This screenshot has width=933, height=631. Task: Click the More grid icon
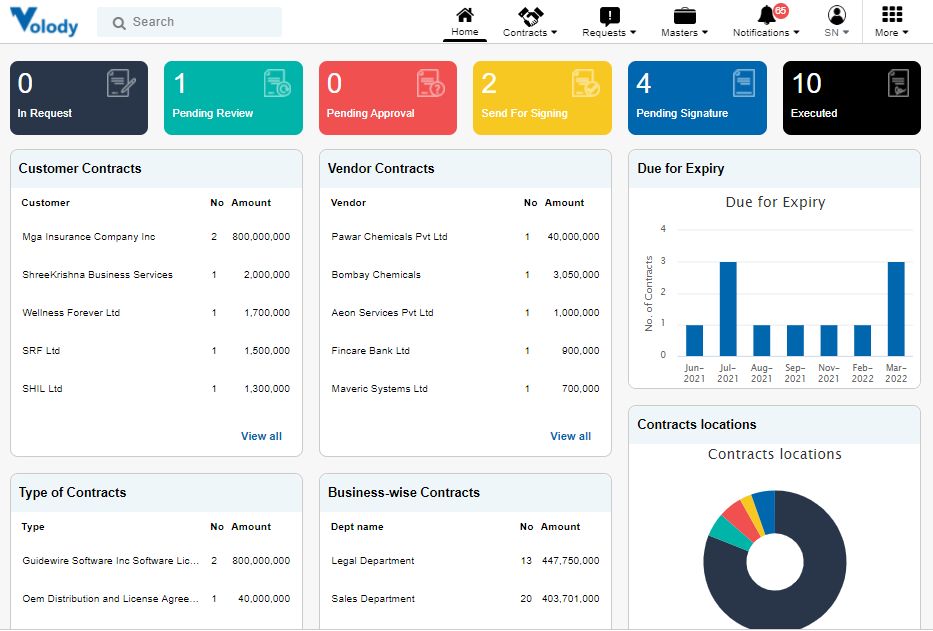point(890,14)
